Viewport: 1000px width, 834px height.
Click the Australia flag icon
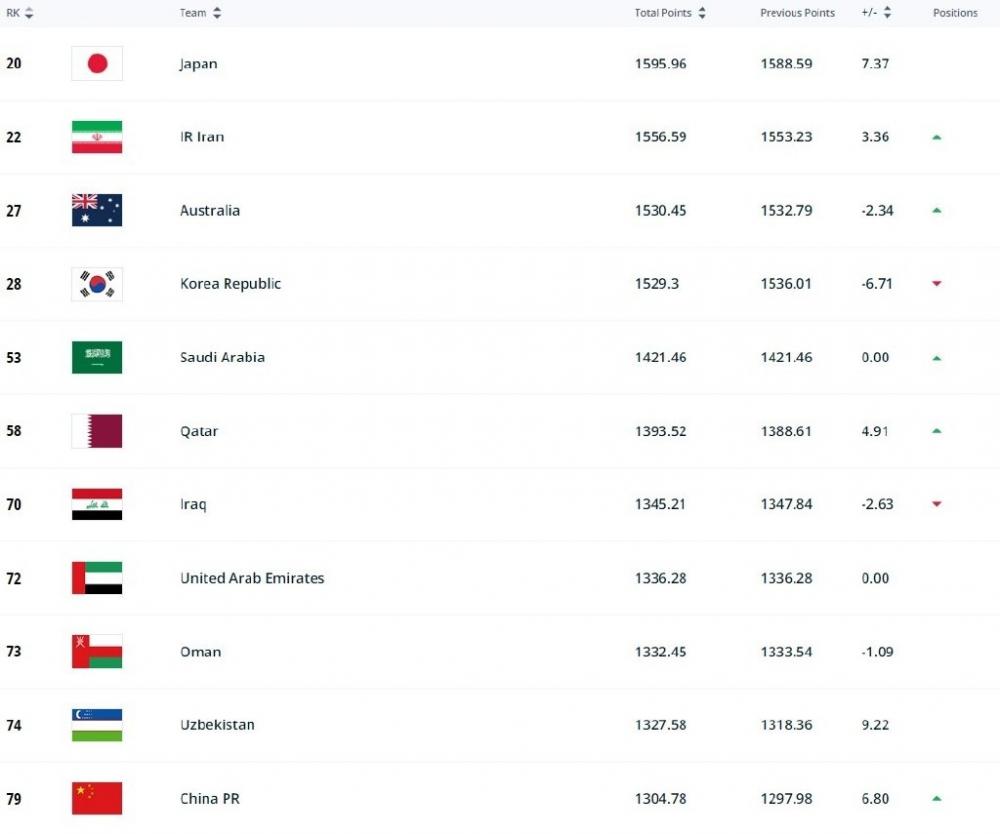pos(97,210)
